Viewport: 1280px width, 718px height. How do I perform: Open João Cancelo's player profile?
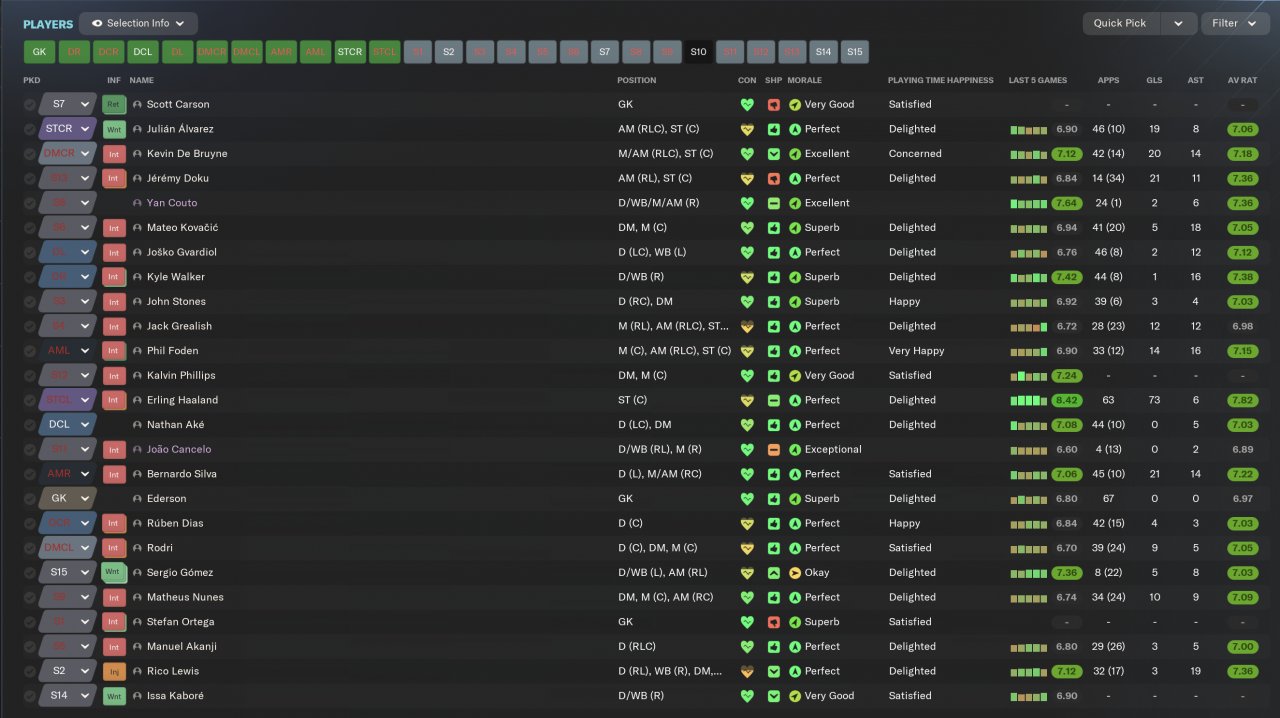179,450
